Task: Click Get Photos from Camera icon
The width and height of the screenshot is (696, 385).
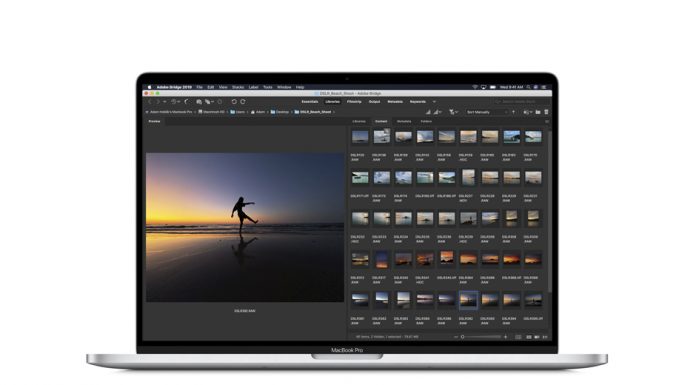Action: (x=199, y=102)
